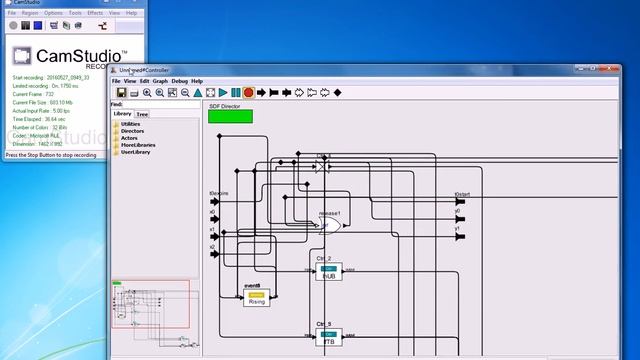Select the Rising event actor block

256,298
